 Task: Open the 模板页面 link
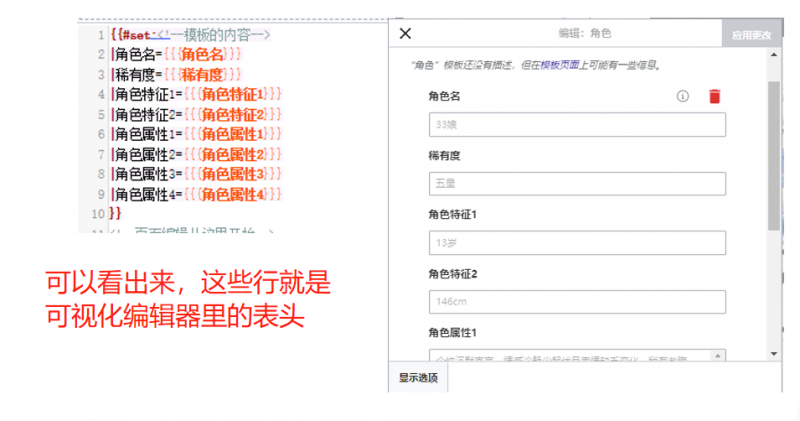click(x=560, y=65)
